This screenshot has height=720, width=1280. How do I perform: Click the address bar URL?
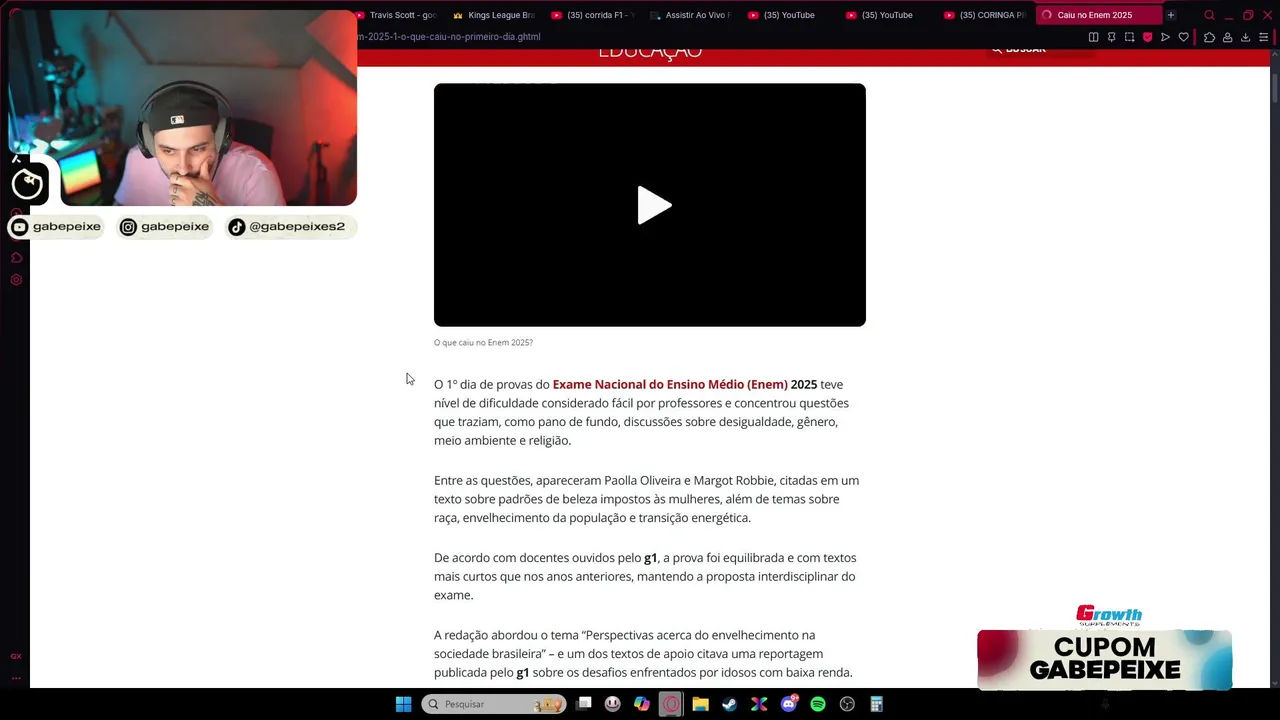(x=450, y=37)
